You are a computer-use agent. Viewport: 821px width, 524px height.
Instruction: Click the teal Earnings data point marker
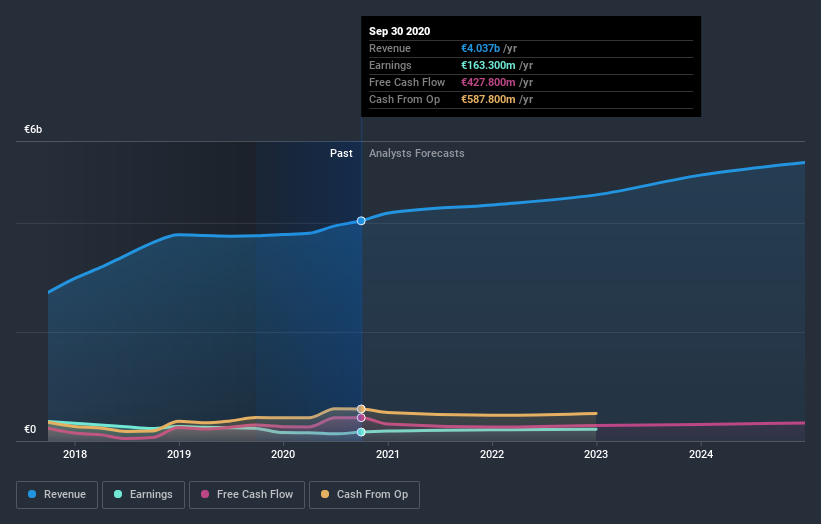[361, 432]
